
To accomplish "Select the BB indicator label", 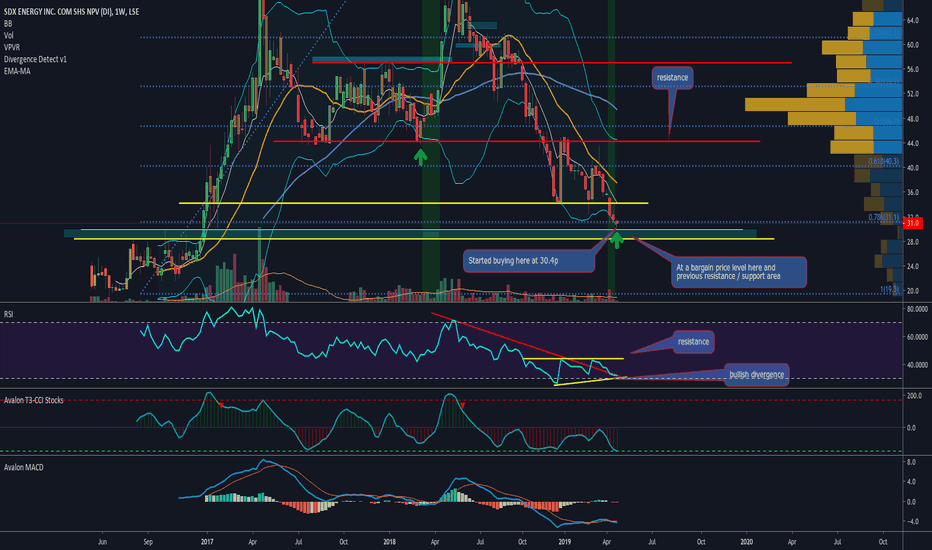I will pyautogui.click(x=8, y=24).
